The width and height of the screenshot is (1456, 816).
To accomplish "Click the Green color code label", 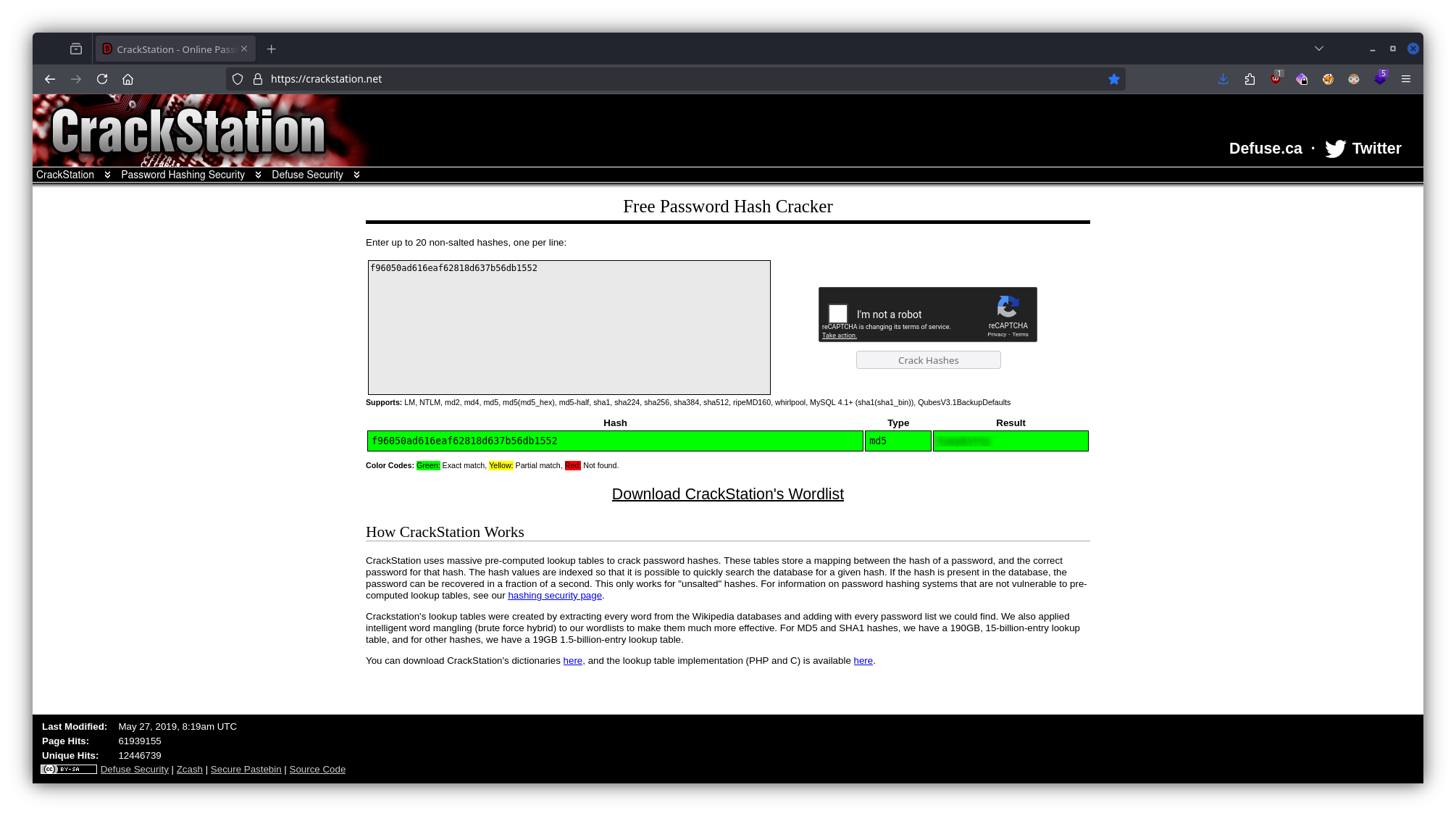I will (x=428, y=465).
